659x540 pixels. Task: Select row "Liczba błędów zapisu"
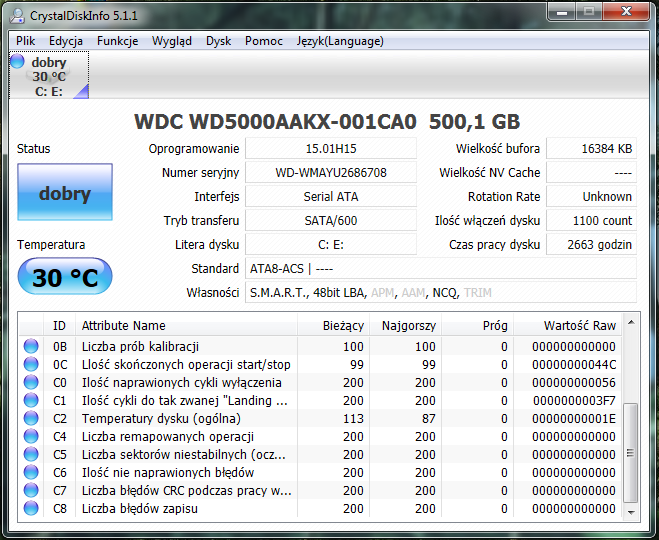(x=320, y=508)
